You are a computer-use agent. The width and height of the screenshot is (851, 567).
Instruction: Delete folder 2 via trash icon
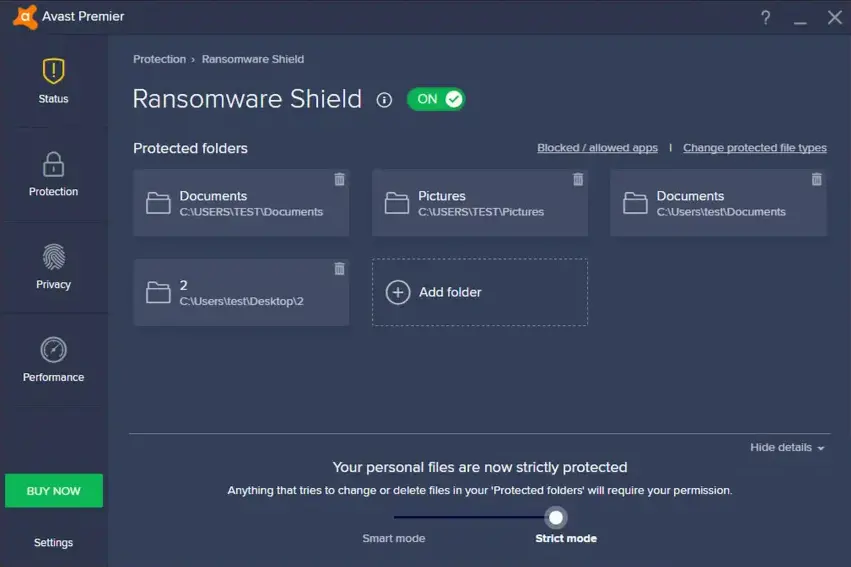(x=339, y=269)
